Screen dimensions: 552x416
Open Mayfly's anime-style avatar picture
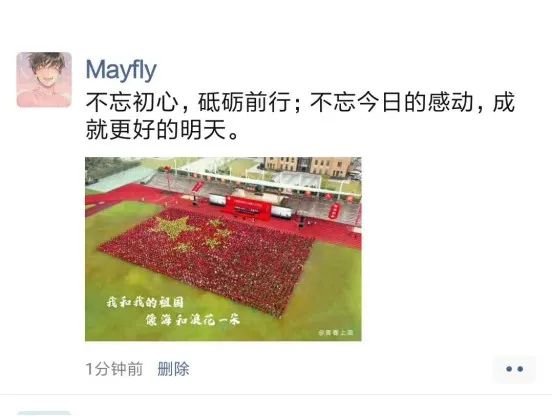[44, 80]
